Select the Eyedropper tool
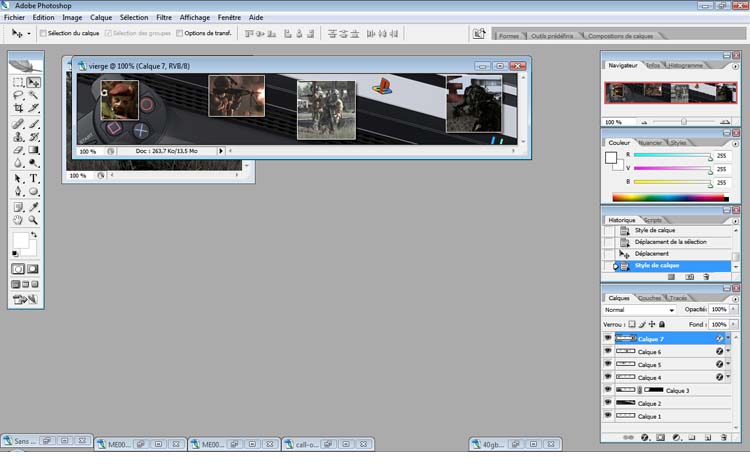 click(33, 207)
